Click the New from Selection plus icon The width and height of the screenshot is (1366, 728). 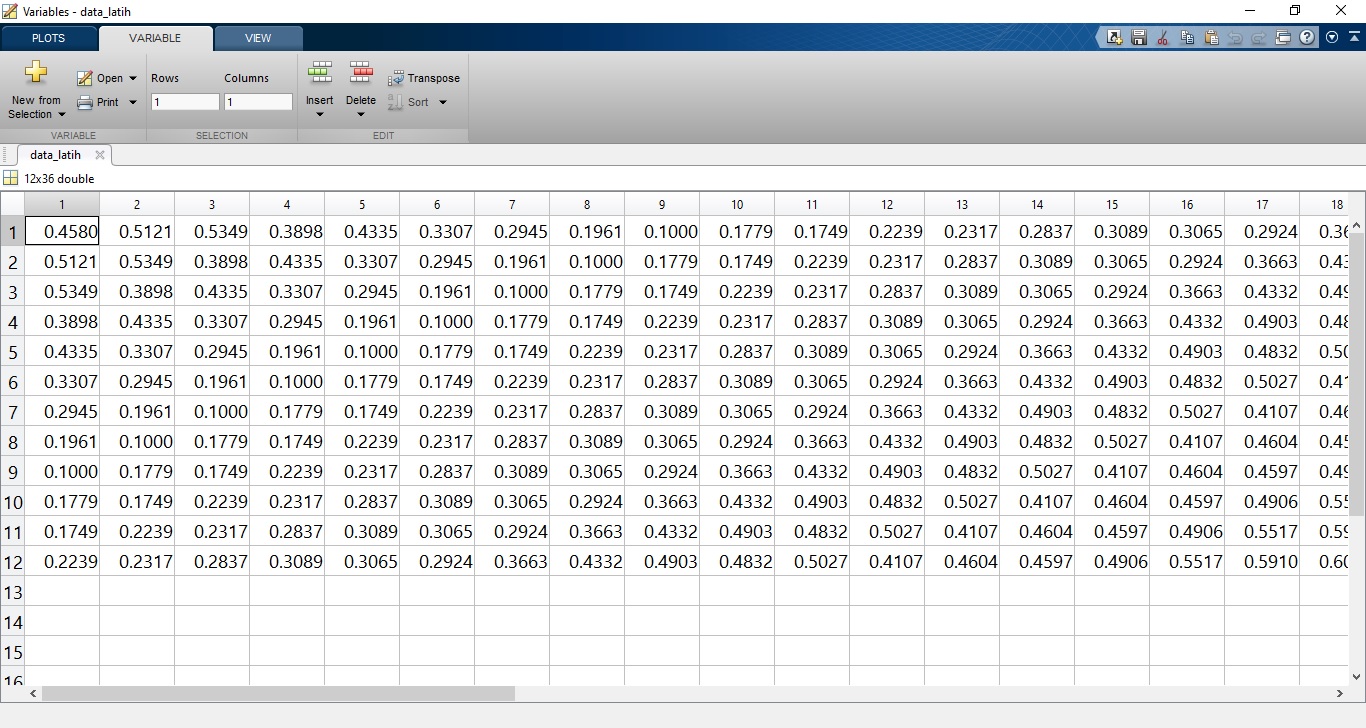coord(36,72)
